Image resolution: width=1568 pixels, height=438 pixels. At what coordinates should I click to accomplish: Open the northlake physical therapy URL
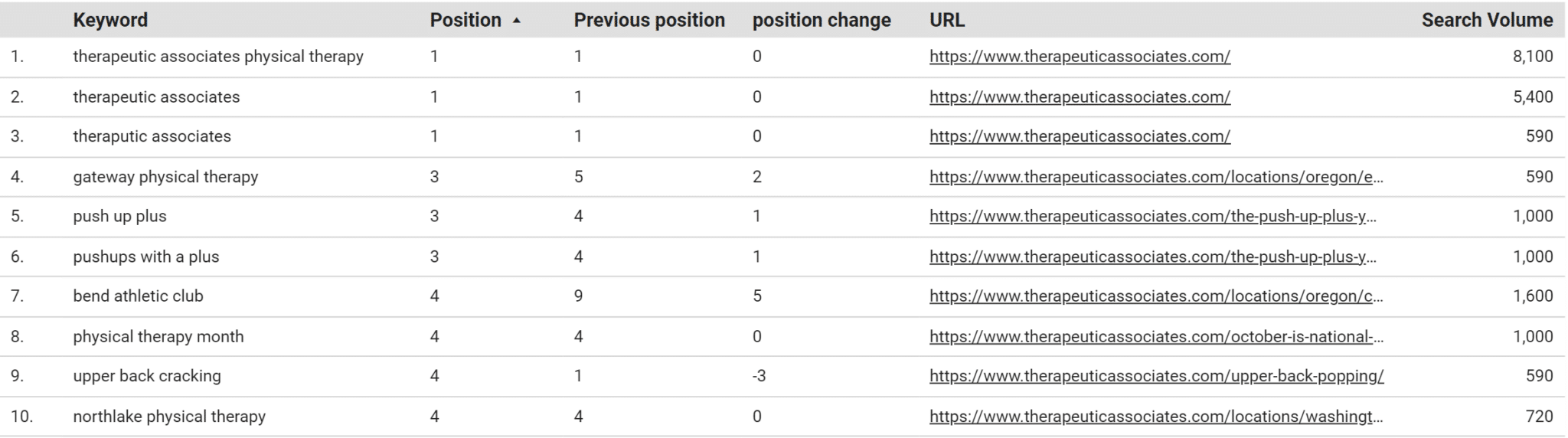(x=1156, y=417)
